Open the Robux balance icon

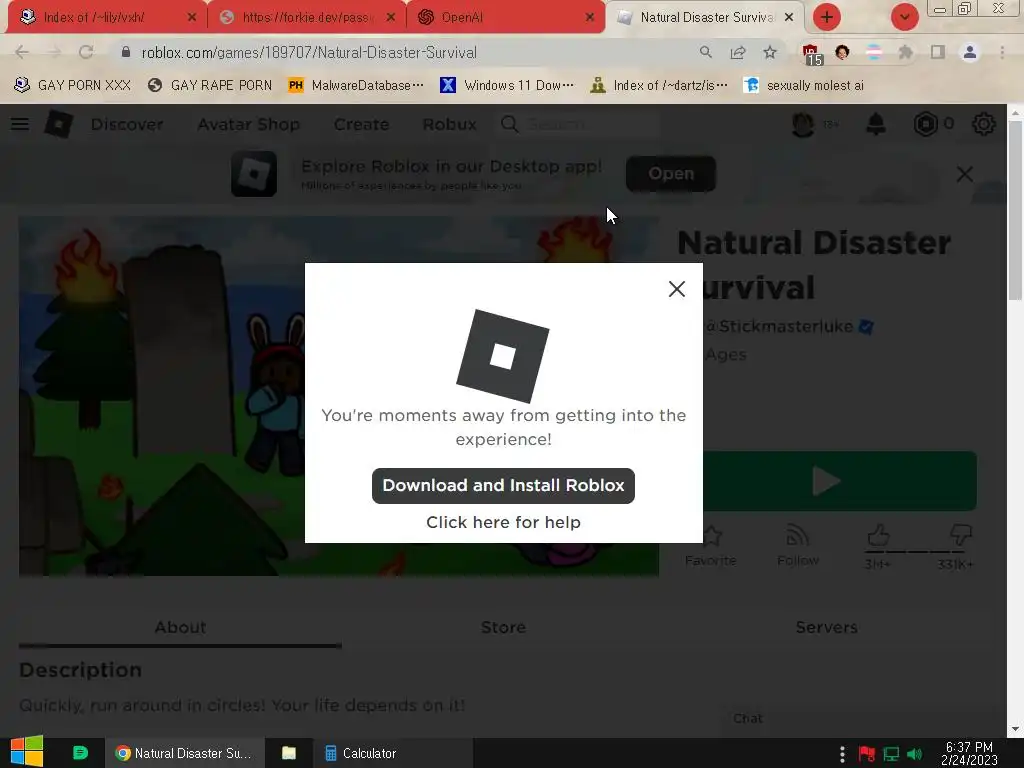(x=925, y=124)
